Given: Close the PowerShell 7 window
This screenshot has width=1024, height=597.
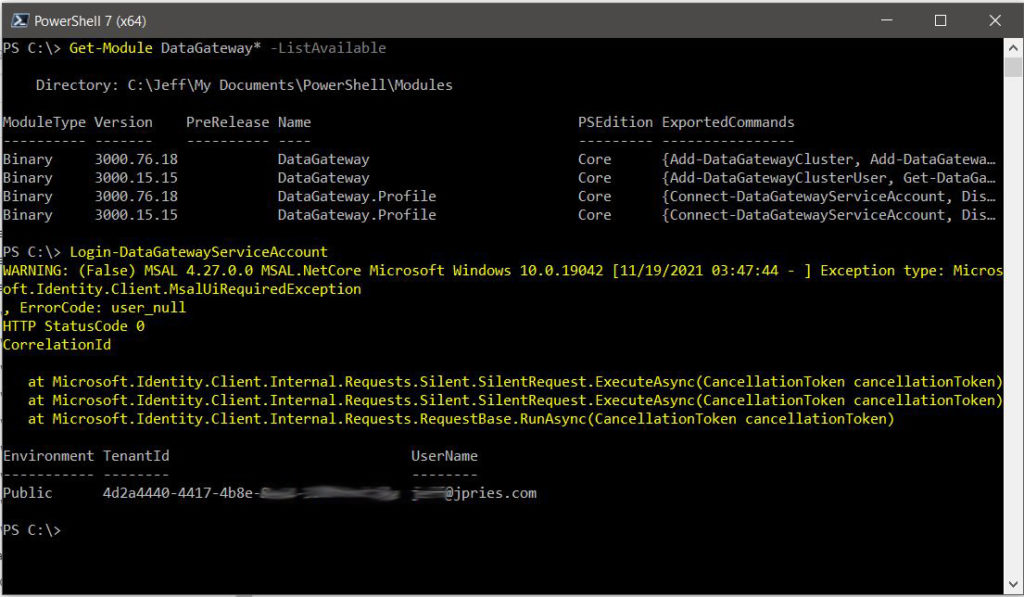Looking at the screenshot, I should [994, 20].
